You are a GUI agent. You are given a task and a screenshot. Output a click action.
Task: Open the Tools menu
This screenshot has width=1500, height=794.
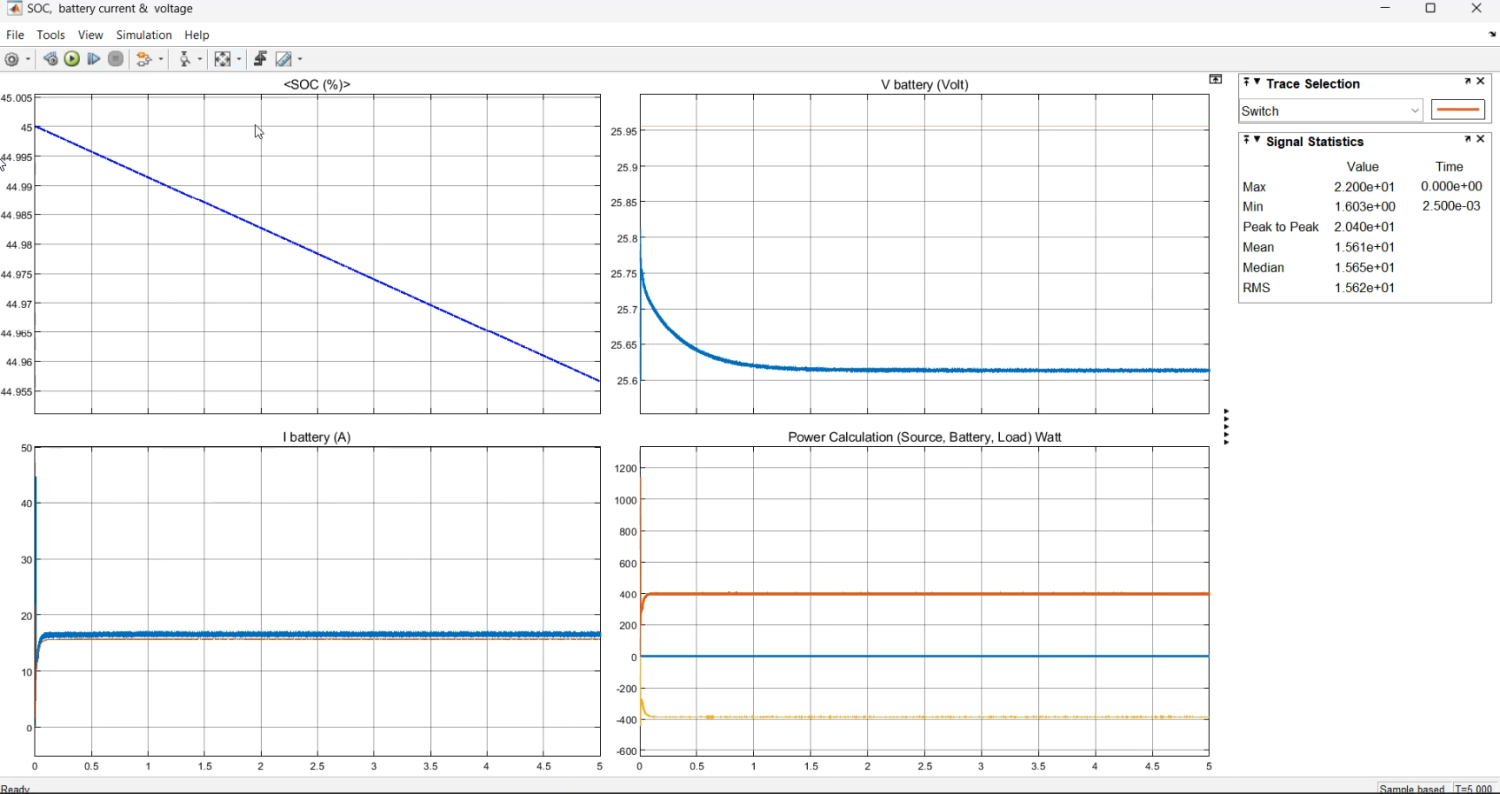pos(50,35)
